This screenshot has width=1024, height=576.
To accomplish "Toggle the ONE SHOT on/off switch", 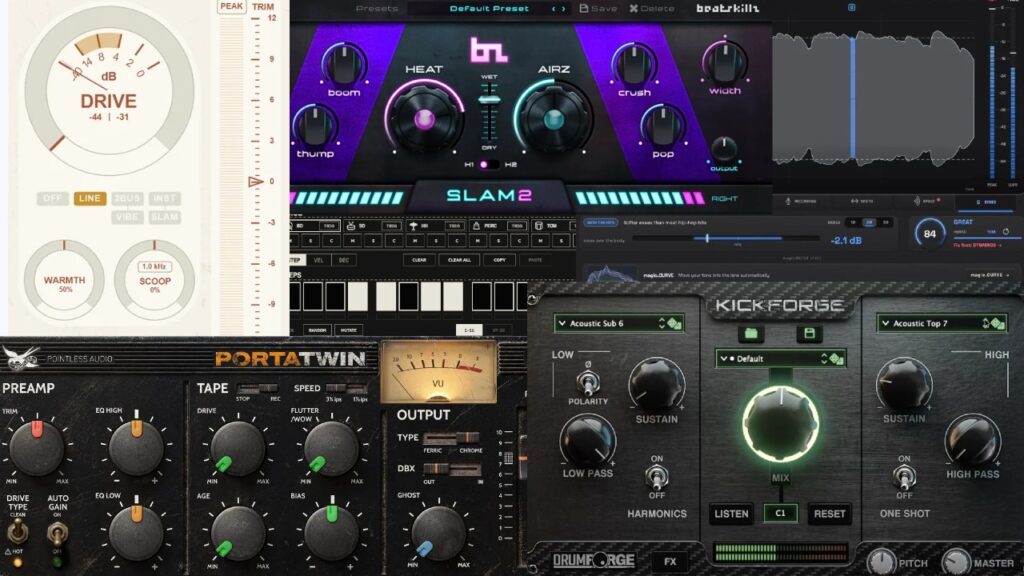I will click(904, 477).
